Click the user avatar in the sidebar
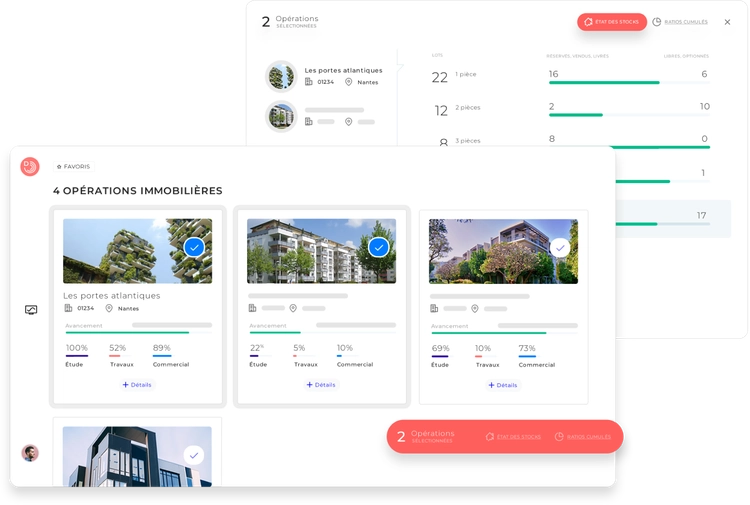The width and height of the screenshot is (750, 505). (x=30, y=453)
